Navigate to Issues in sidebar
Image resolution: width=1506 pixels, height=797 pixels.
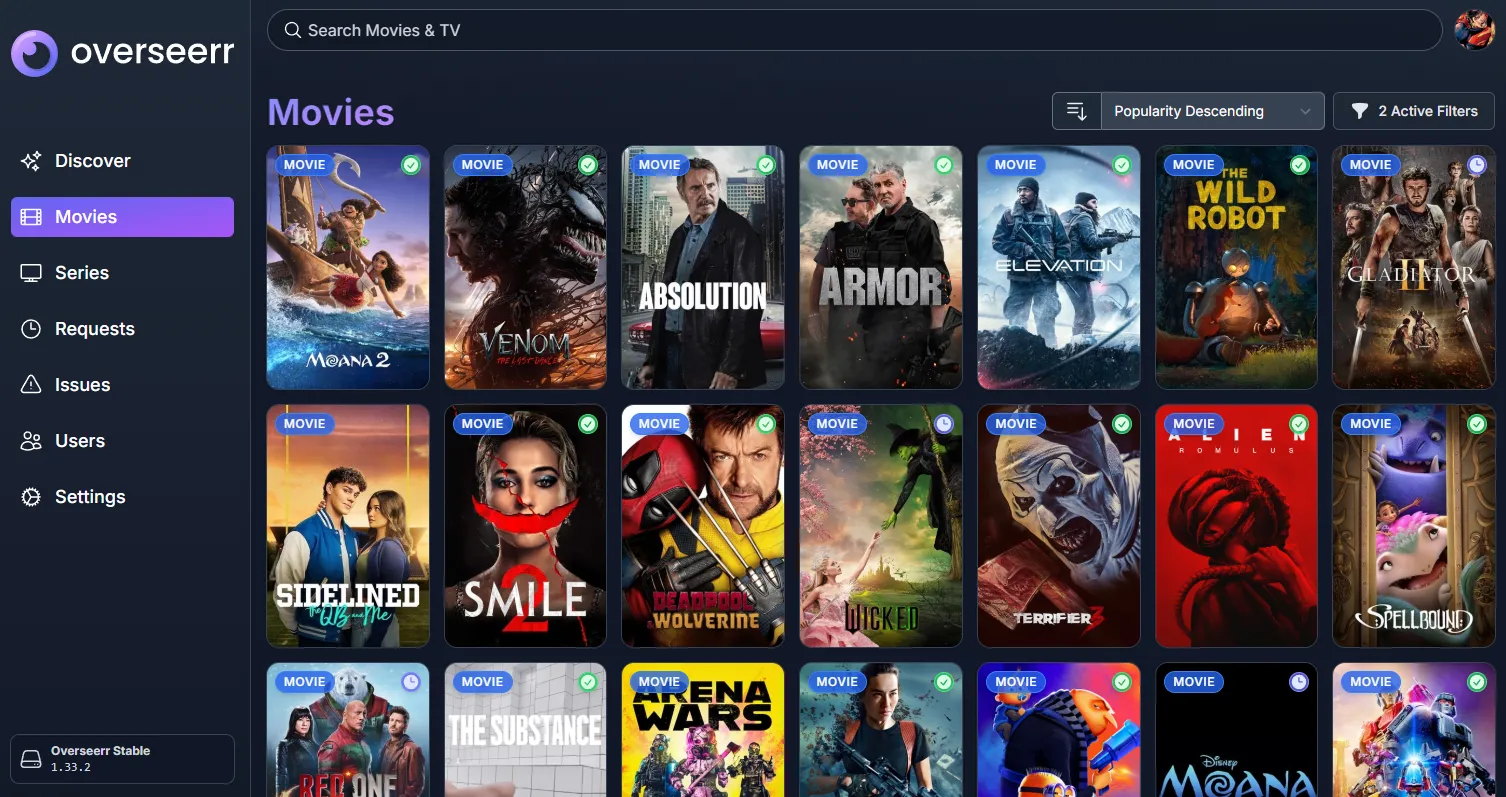[82, 385]
